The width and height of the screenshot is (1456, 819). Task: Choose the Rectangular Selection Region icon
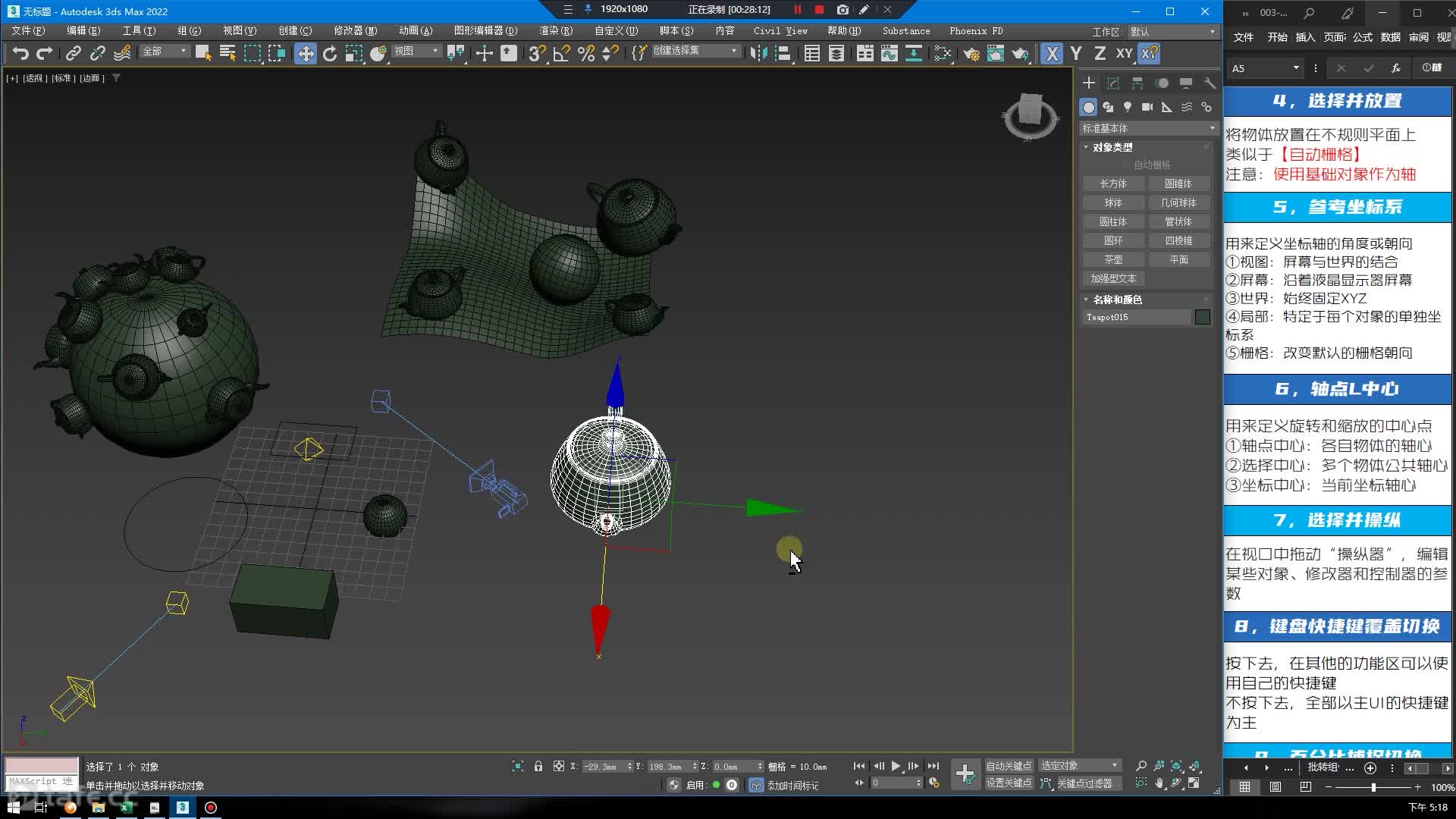coord(253,53)
